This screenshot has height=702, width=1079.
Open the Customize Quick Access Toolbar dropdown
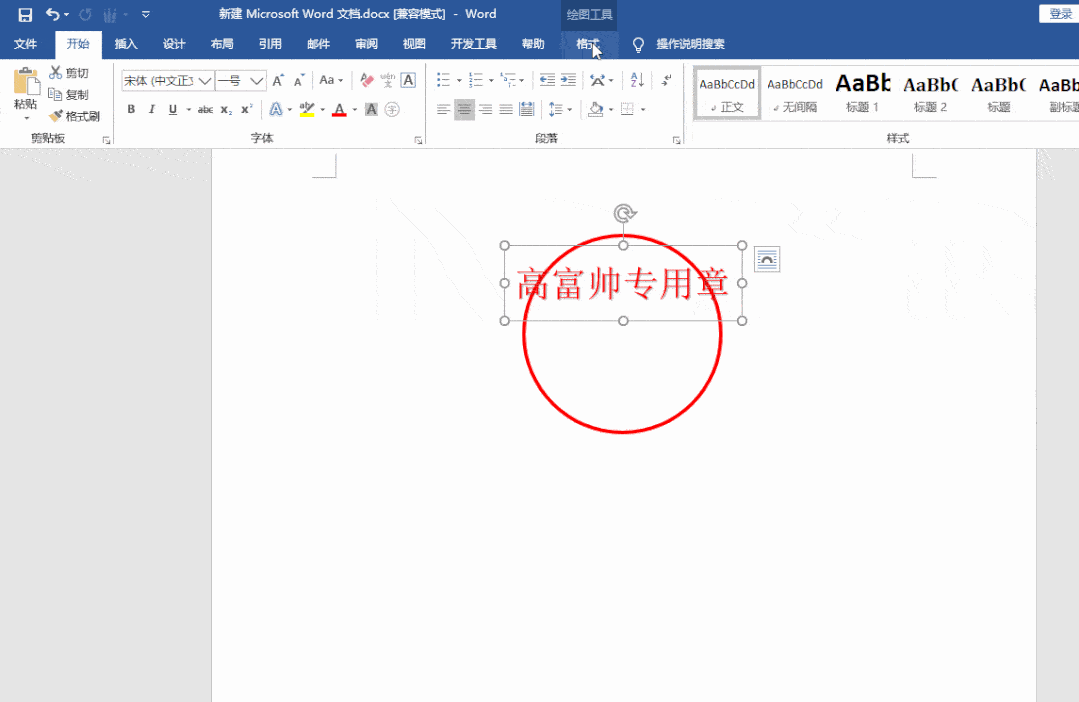tap(146, 14)
